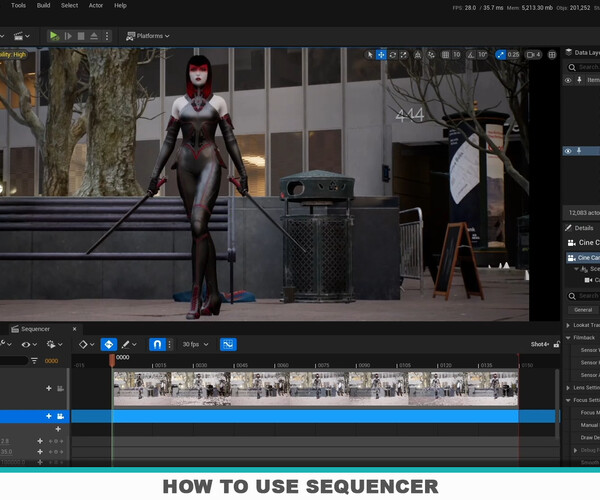Open the key options diamond dropdown
This screenshot has height=500, width=600.
click(x=86, y=345)
